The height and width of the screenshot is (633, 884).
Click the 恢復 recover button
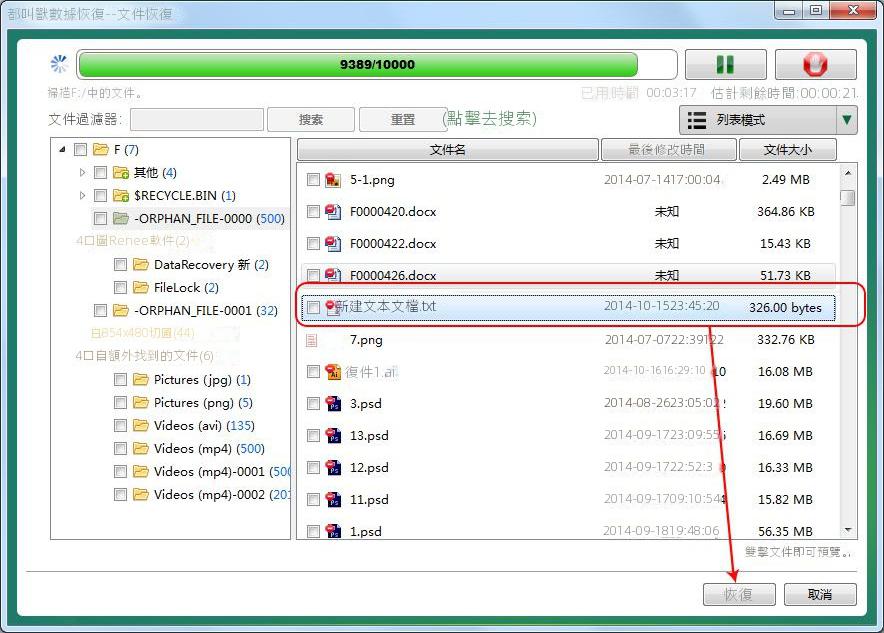[739, 594]
